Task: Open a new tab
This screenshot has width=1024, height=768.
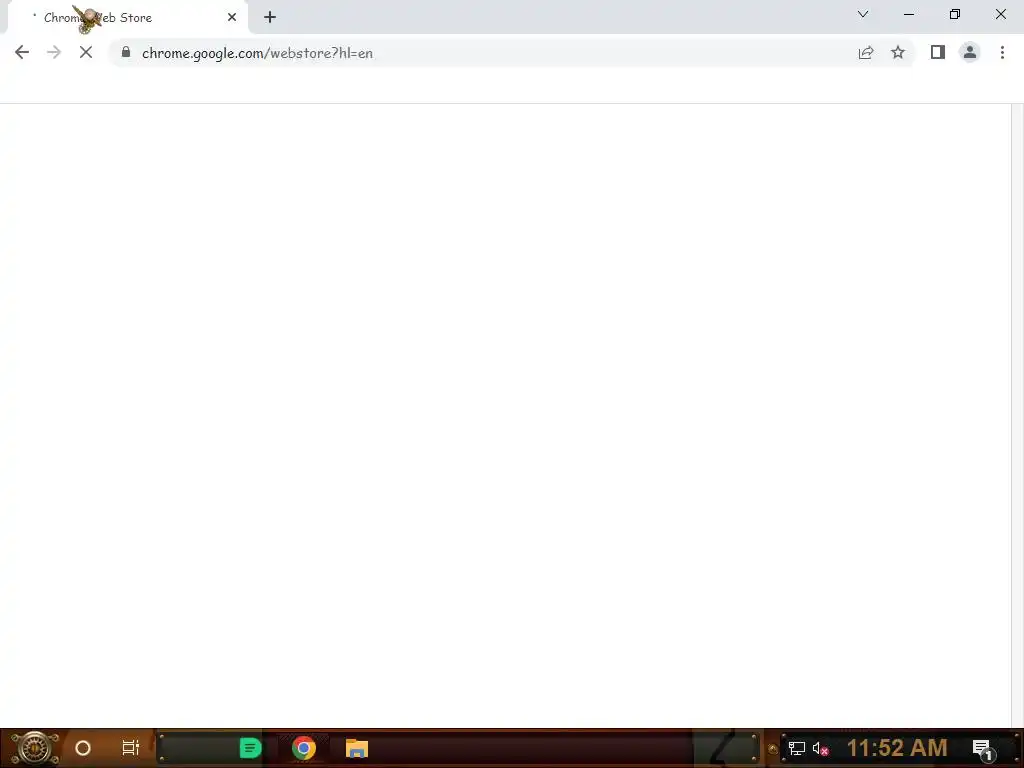Action: (270, 18)
